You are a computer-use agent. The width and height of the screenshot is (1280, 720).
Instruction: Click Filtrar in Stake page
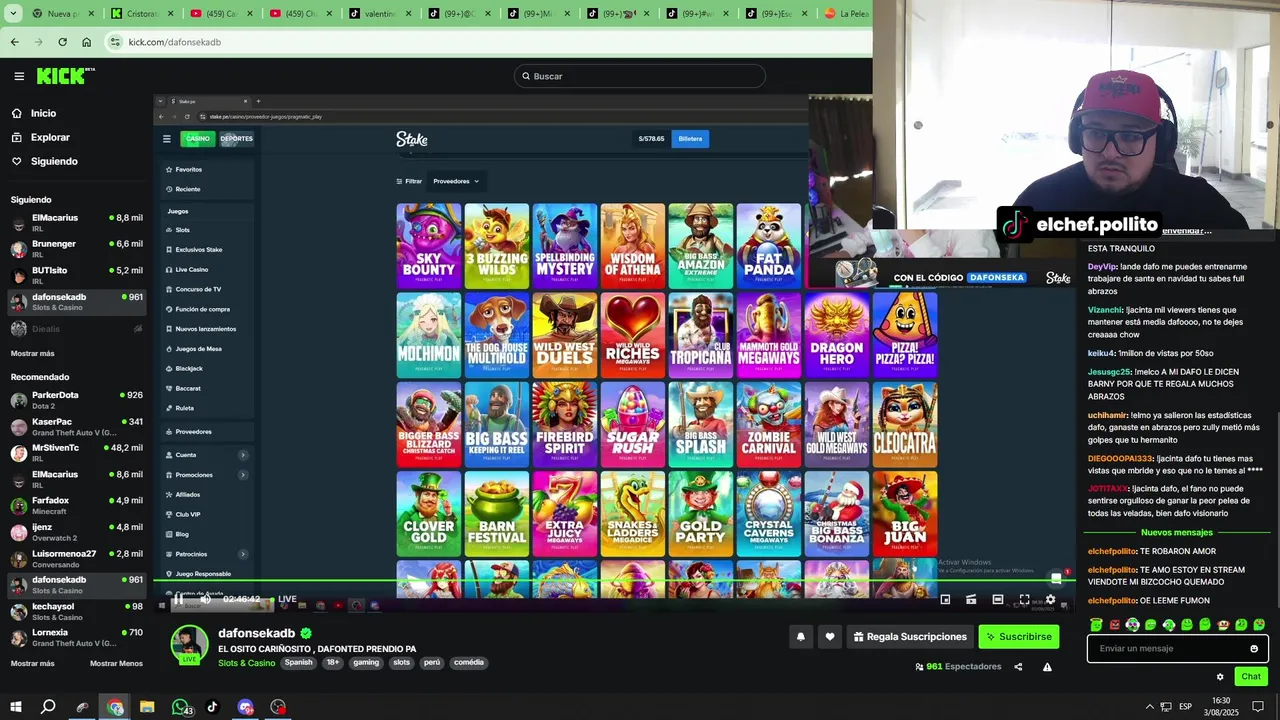(x=409, y=181)
